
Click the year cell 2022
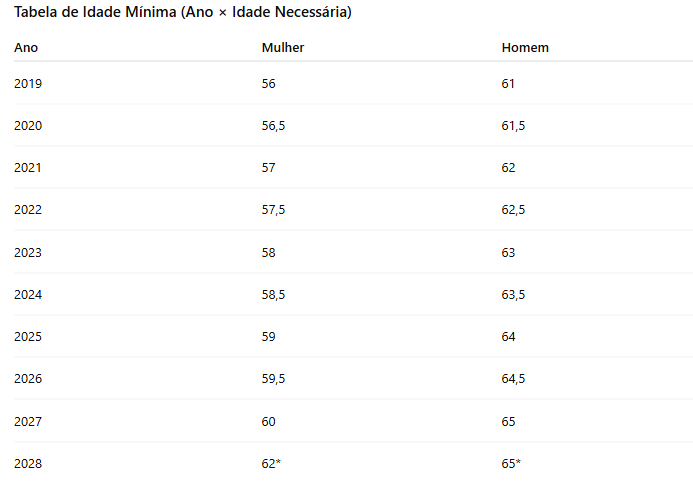pos(28,210)
